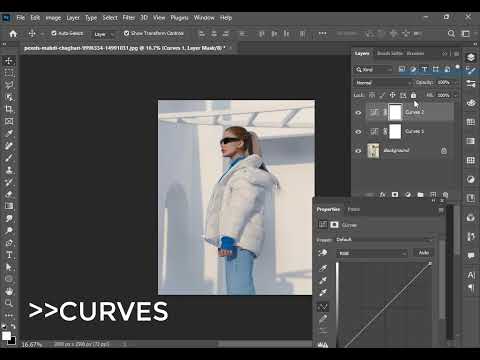Select edit points curve mode icon

[x=323, y=307]
